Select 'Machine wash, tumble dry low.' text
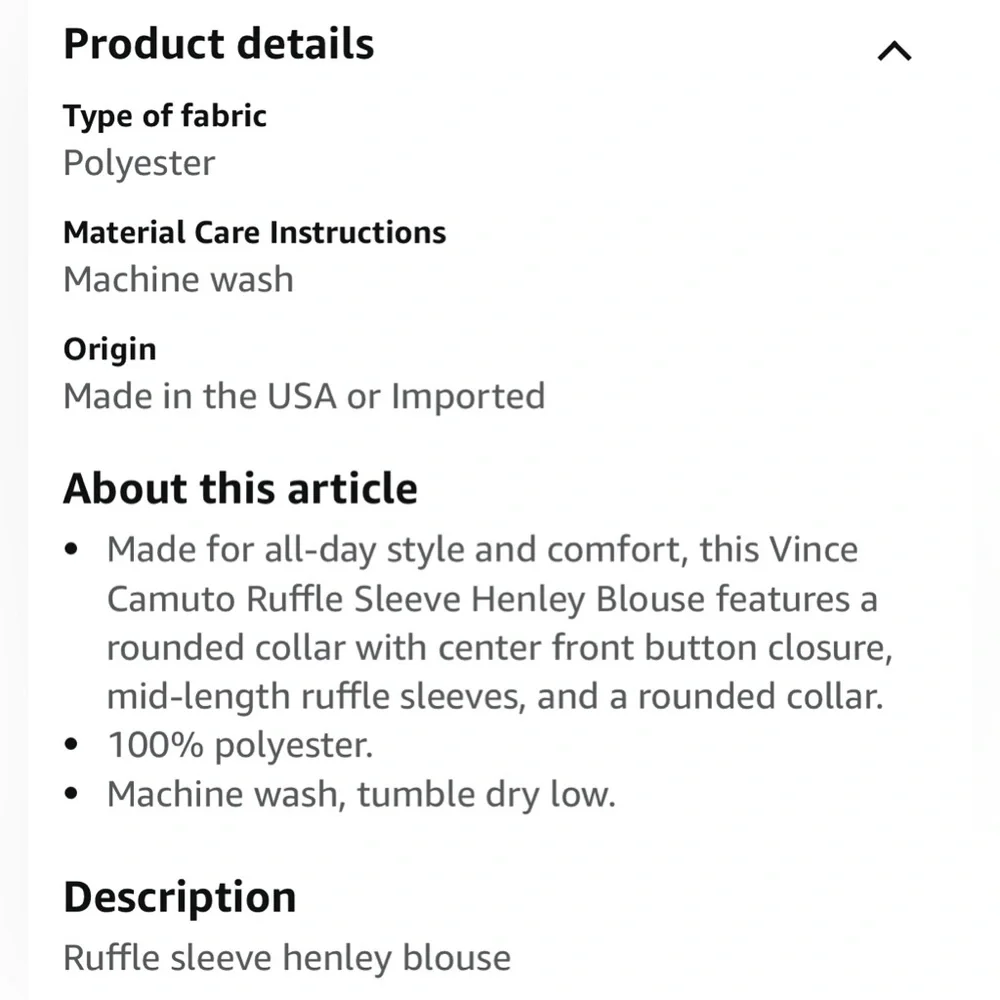Screen dimensions: 1000x1000 click(360, 794)
